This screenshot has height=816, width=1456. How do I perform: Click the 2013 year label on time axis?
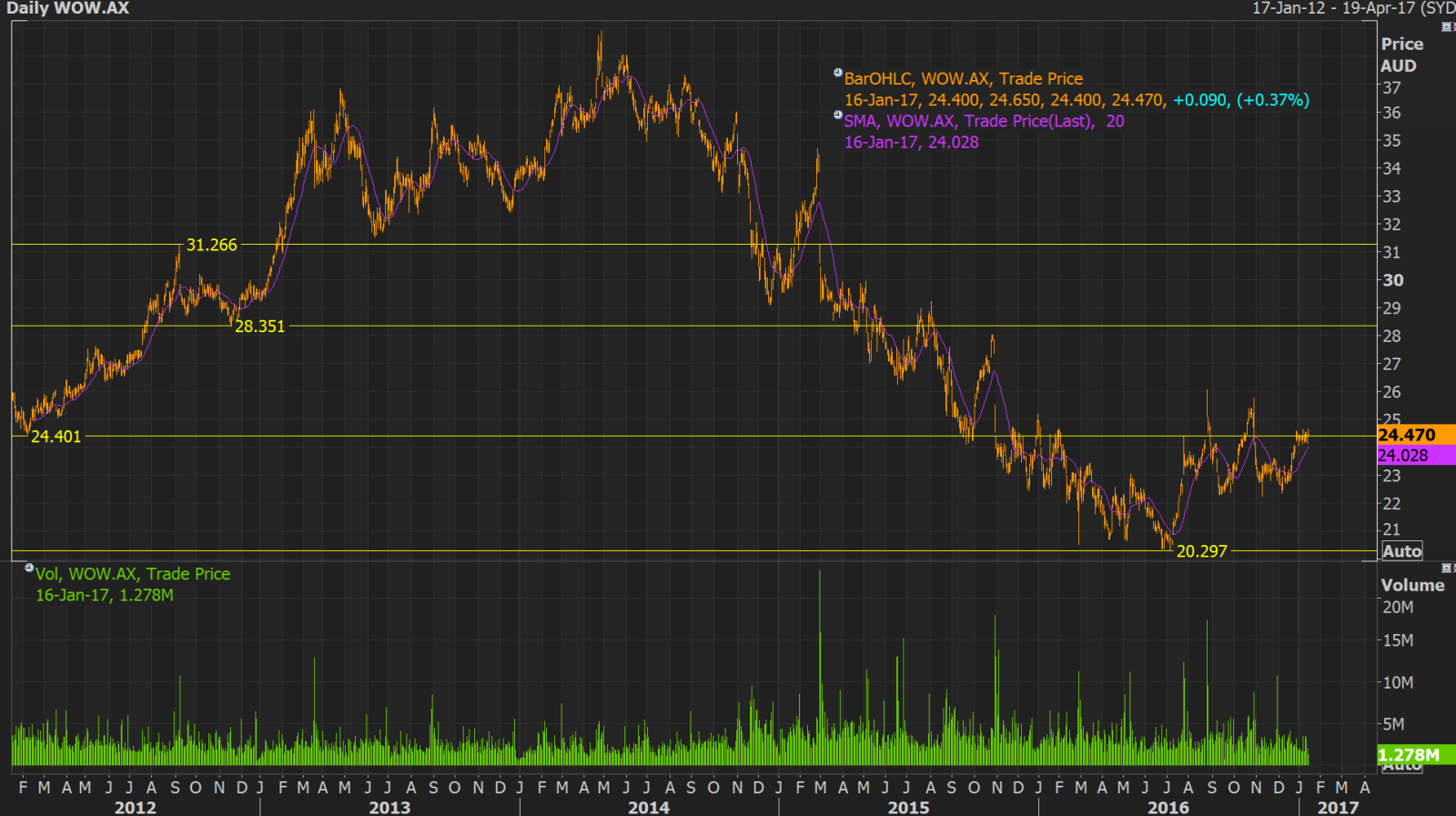click(389, 808)
